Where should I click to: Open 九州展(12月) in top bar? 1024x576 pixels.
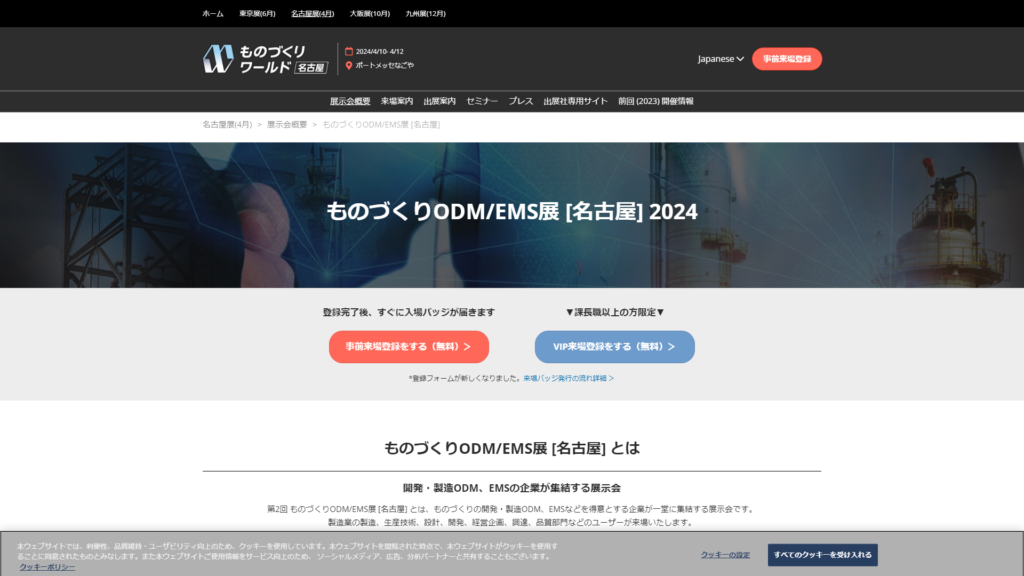pyautogui.click(x=425, y=14)
